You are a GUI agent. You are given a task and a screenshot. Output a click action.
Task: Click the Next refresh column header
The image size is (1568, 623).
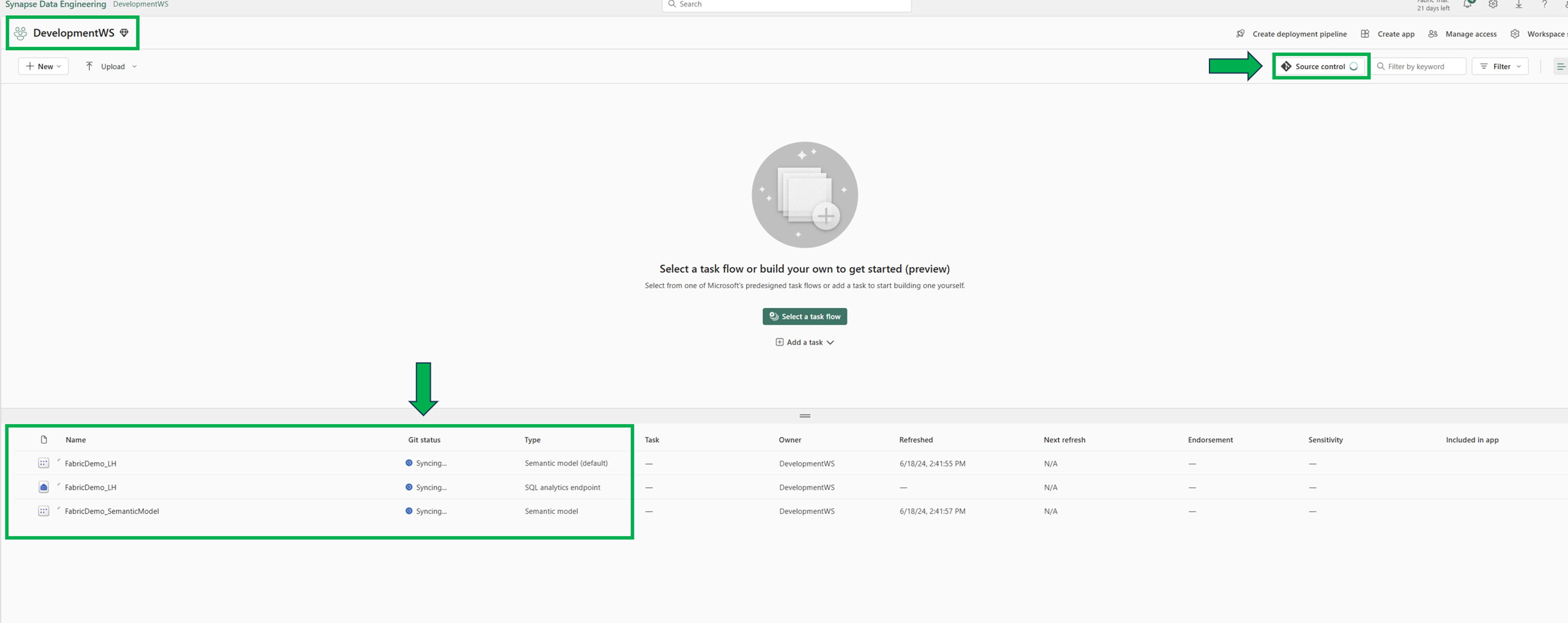coord(1064,440)
